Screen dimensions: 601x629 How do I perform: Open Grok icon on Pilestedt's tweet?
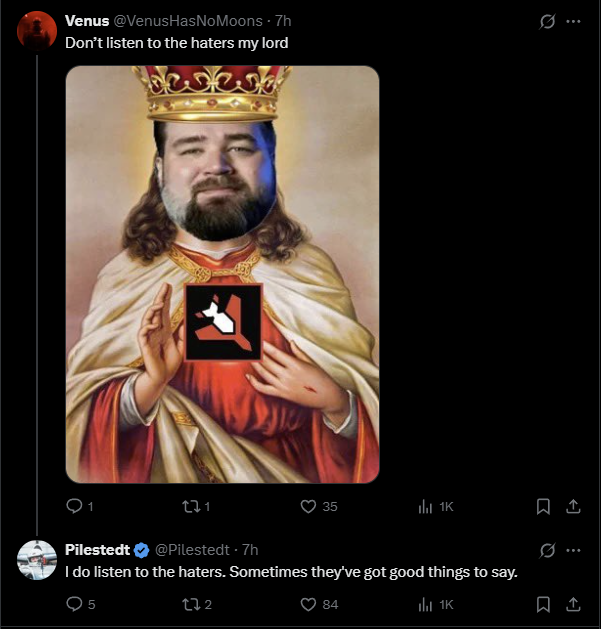coord(547,550)
